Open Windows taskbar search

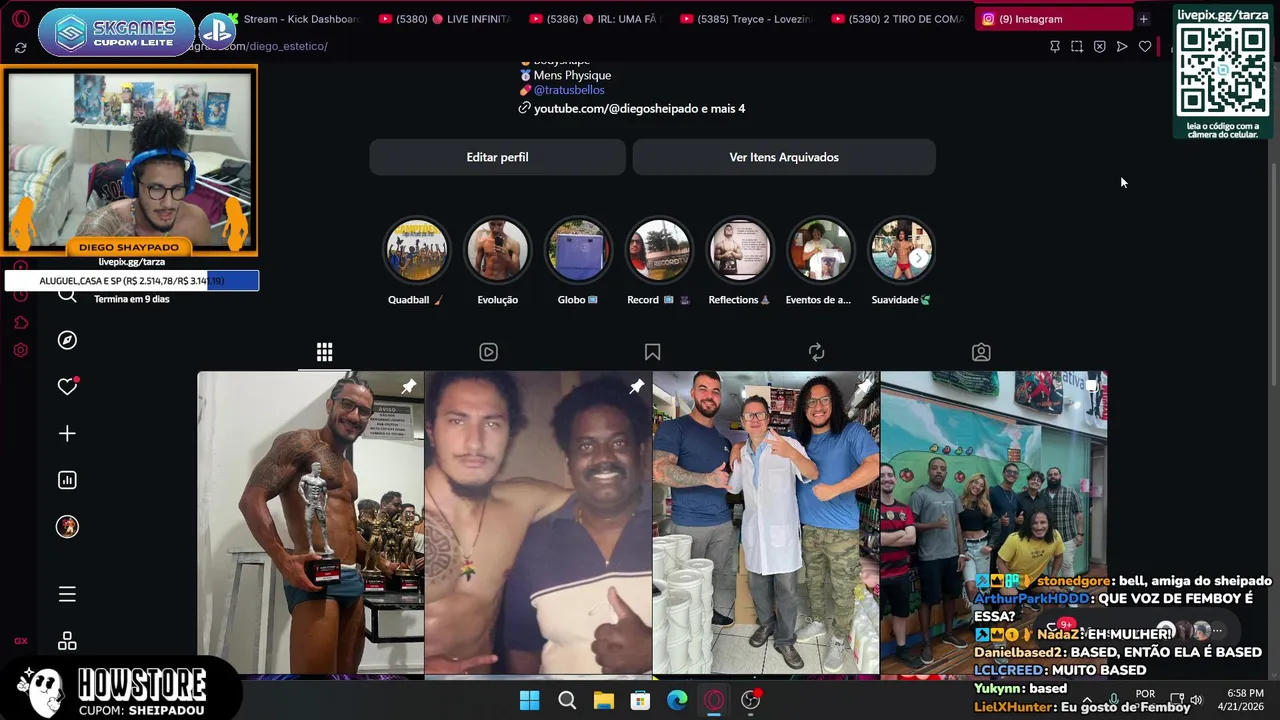click(x=567, y=700)
